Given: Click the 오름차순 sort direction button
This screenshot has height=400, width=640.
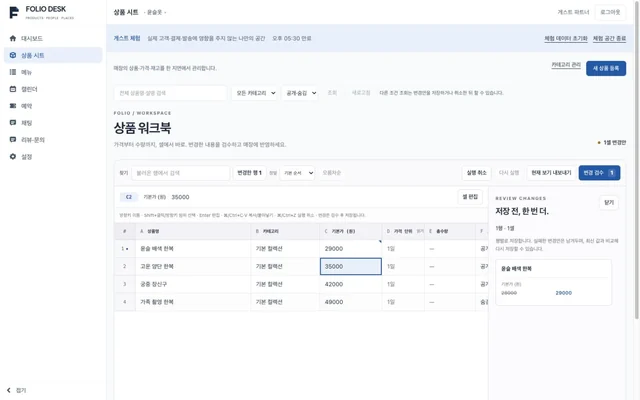Looking at the screenshot, I should pyautogui.click(x=331, y=173).
